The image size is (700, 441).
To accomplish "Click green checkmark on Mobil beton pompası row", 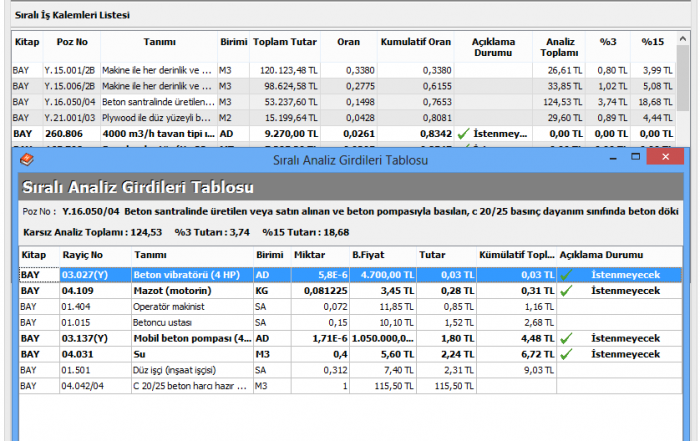I will coord(566,337).
